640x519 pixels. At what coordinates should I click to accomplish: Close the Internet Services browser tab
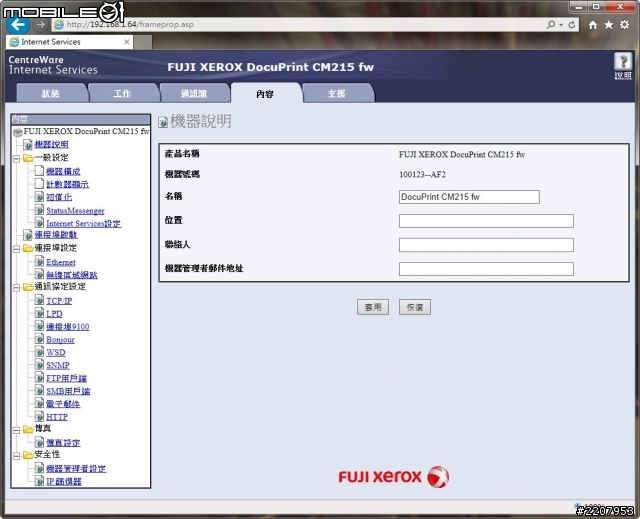tap(127, 42)
